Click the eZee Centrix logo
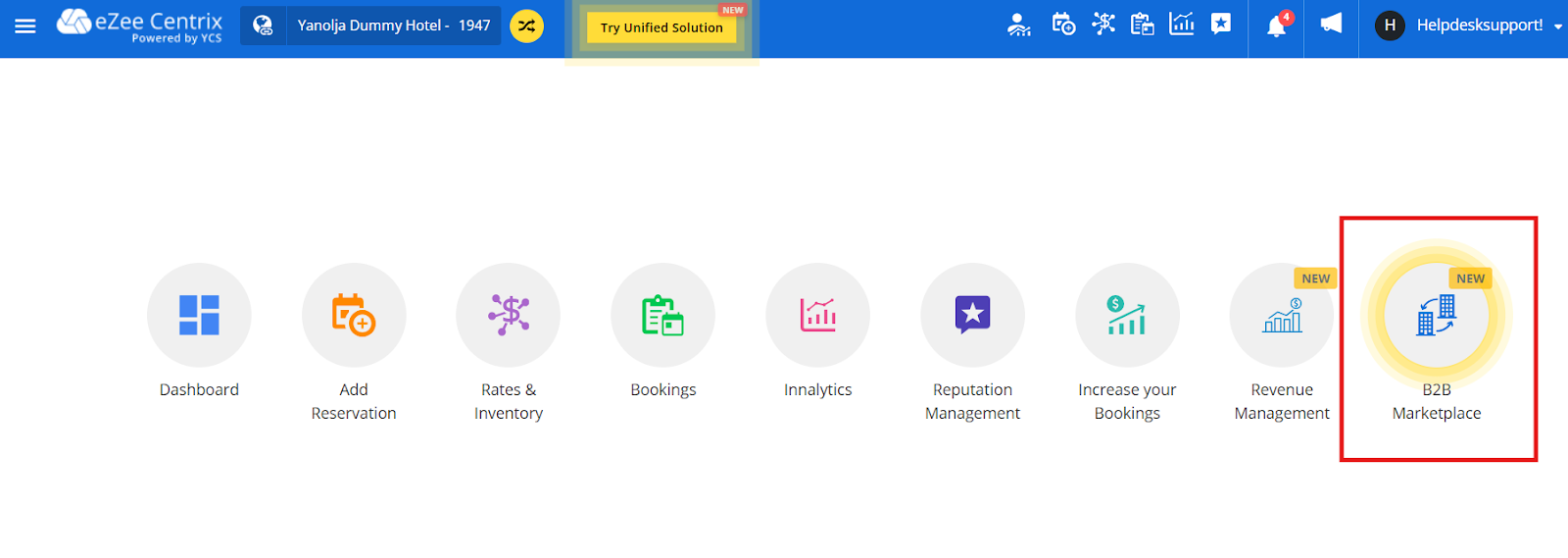 pyautogui.click(x=139, y=25)
